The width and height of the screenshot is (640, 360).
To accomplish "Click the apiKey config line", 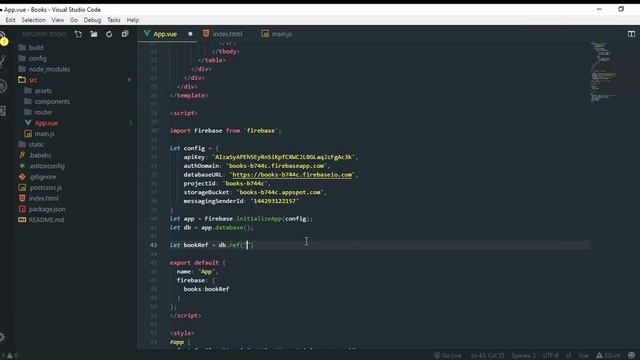I will click(271, 157).
